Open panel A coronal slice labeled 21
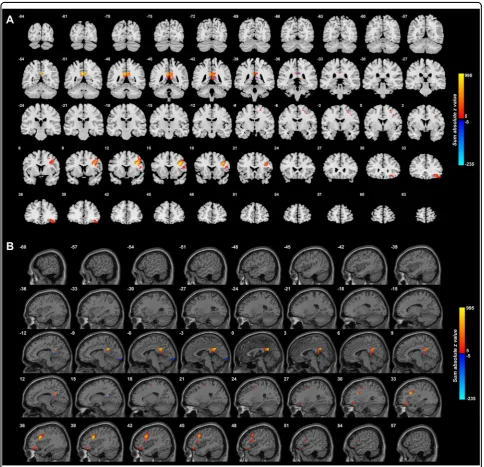484x467 pixels. tap(255, 167)
